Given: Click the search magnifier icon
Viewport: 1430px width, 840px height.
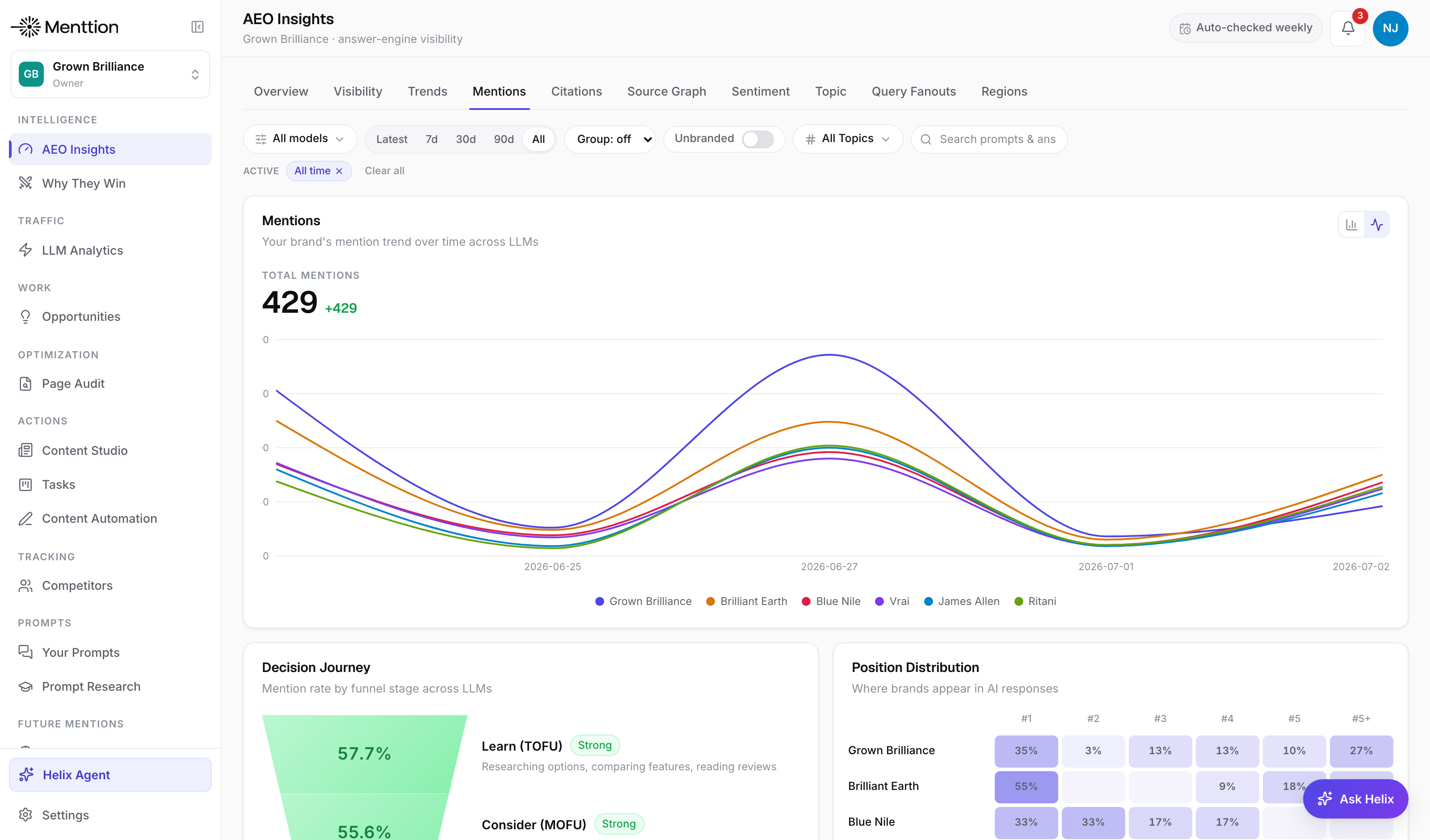Looking at the screenshot, I should coord(925,139).
